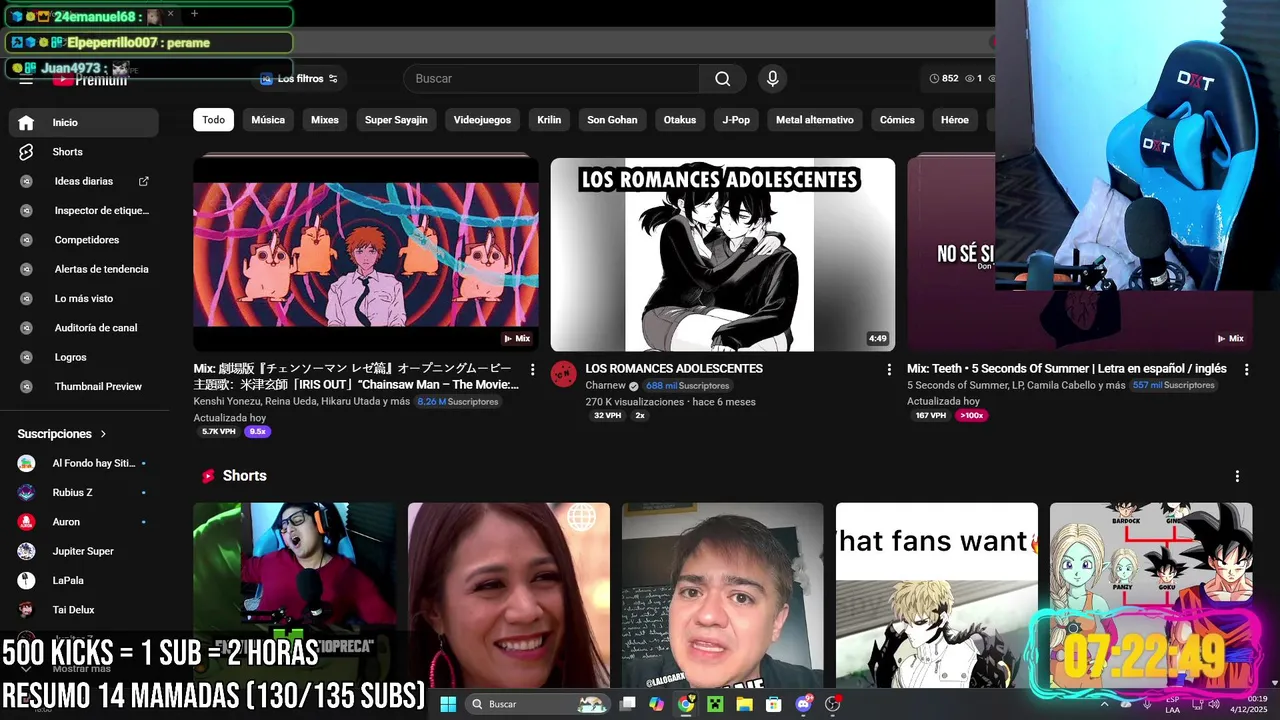Click the Rubius Z channel avatar
This screenshot has height=720, width=1280.
[x=27, y=492]
